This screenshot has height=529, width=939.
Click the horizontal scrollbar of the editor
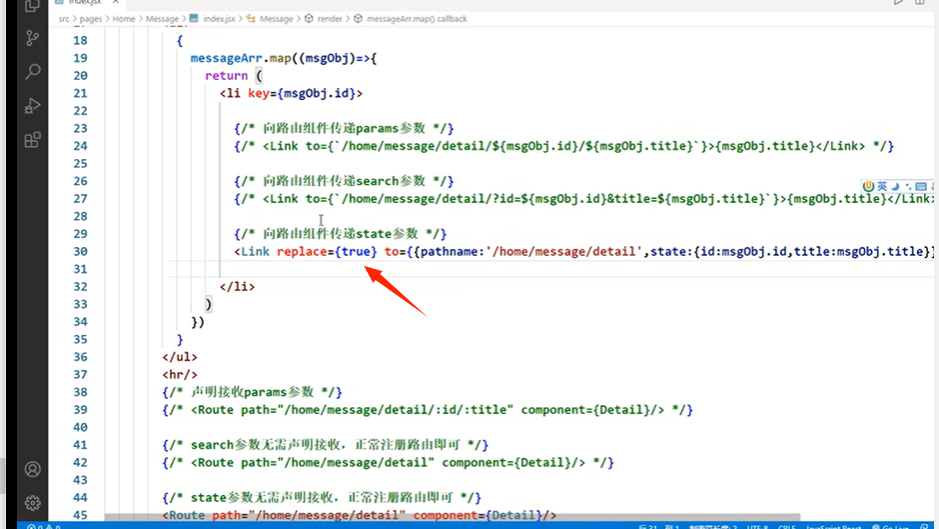pyautogui.click(x=452, y=517)
